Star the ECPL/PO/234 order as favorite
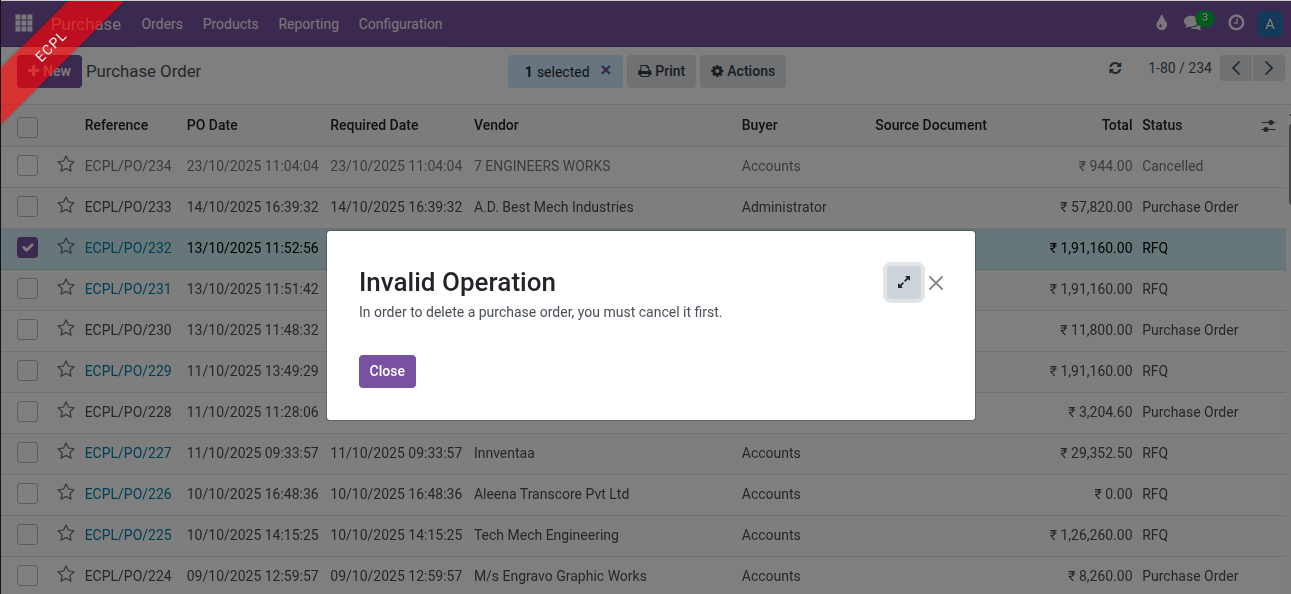 [x=66, y=165]
